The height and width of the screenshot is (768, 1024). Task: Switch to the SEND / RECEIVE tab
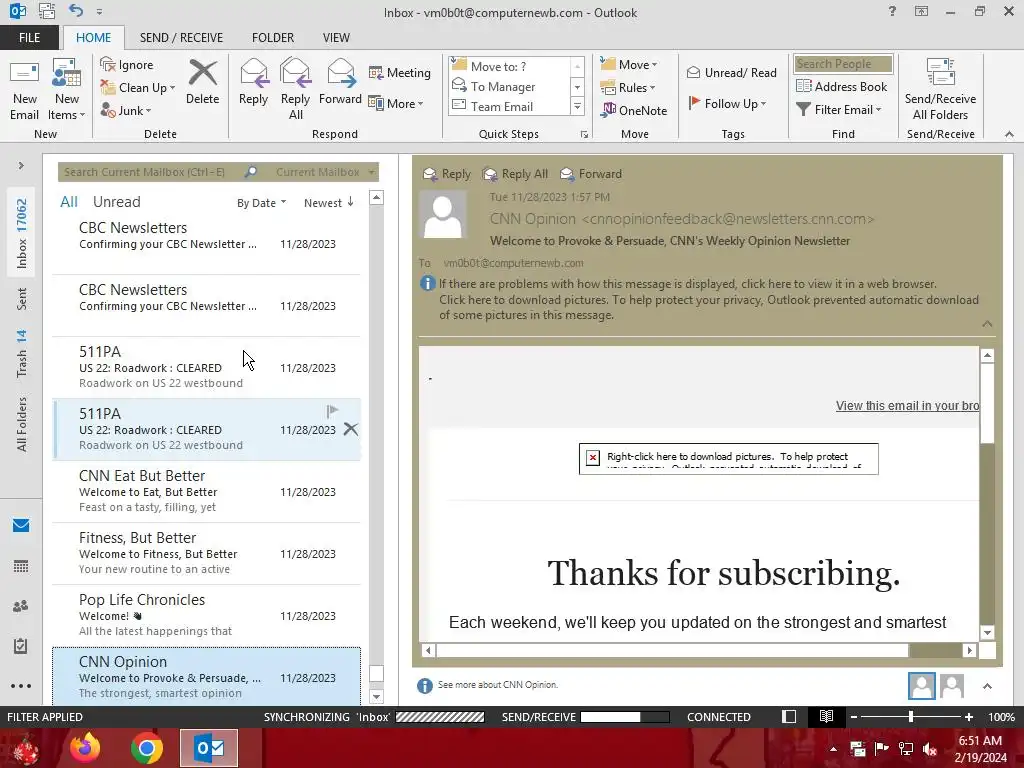tap(182, 38)
